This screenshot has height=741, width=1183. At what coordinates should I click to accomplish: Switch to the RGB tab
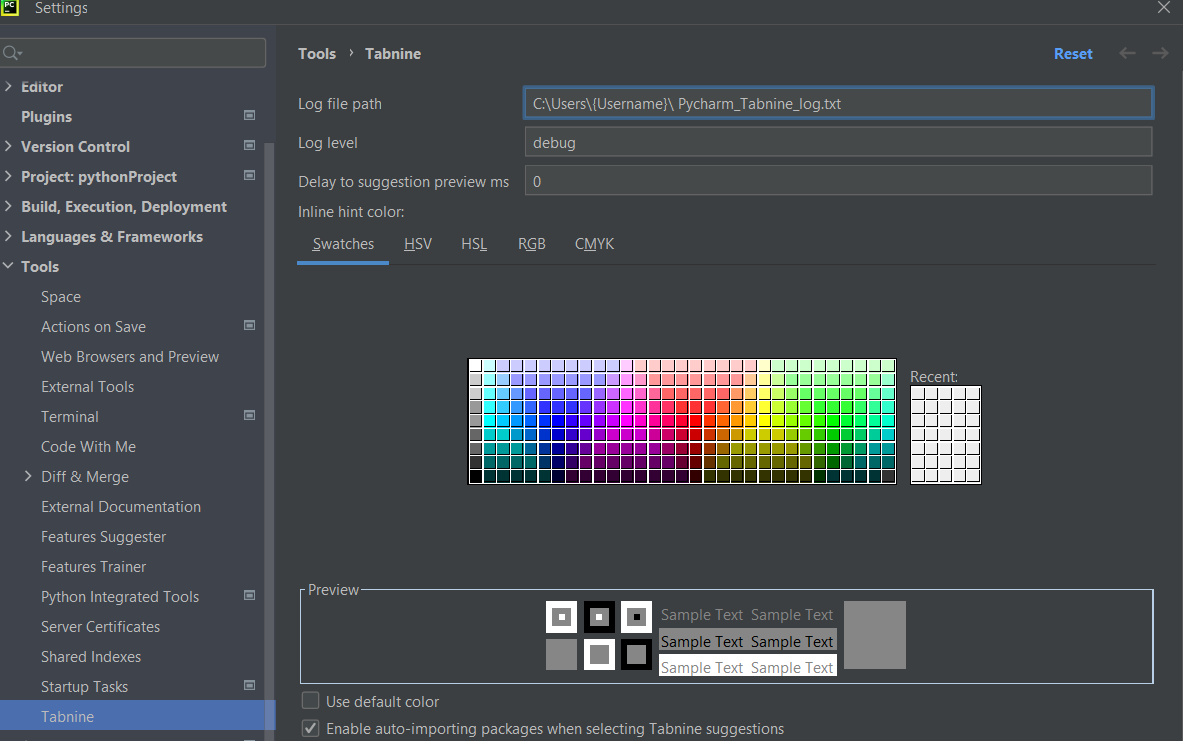531,244
